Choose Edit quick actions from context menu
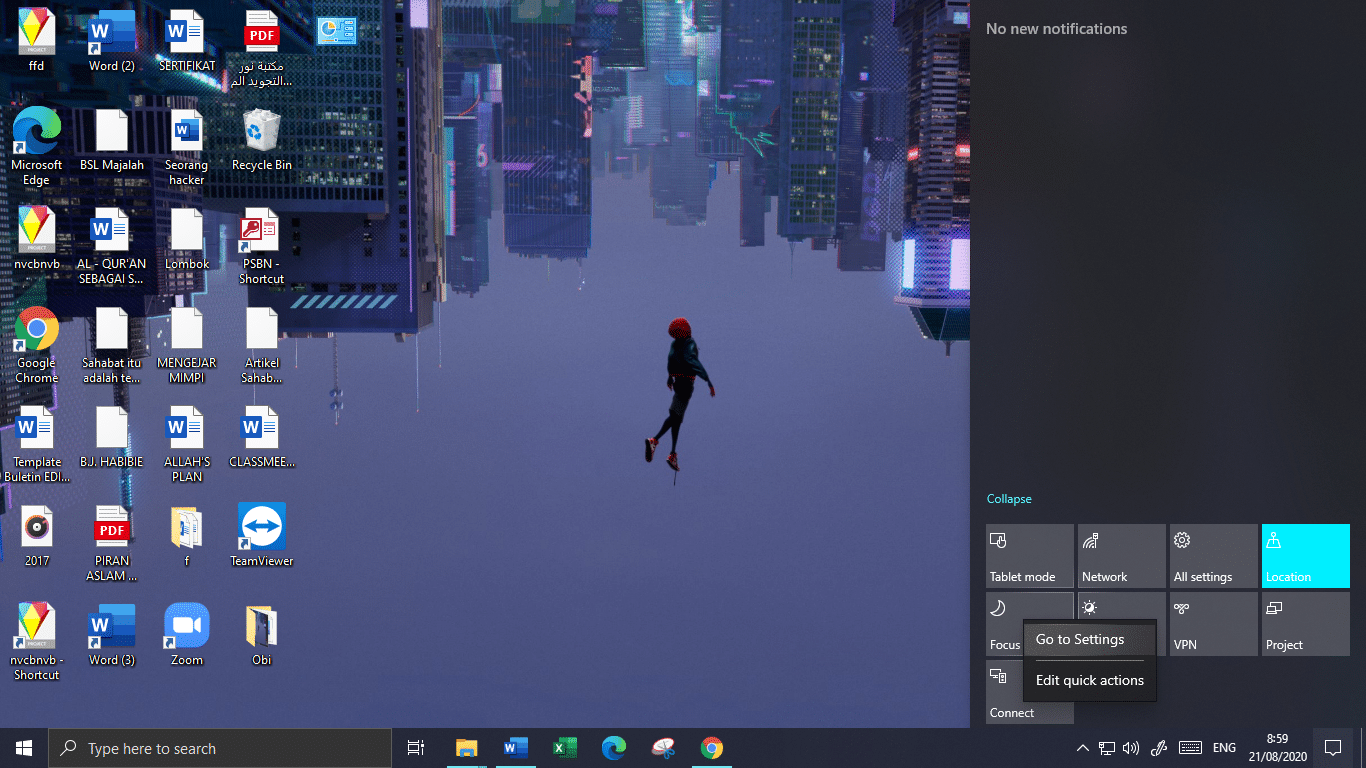1366x768 pixels. [1089, 680]
